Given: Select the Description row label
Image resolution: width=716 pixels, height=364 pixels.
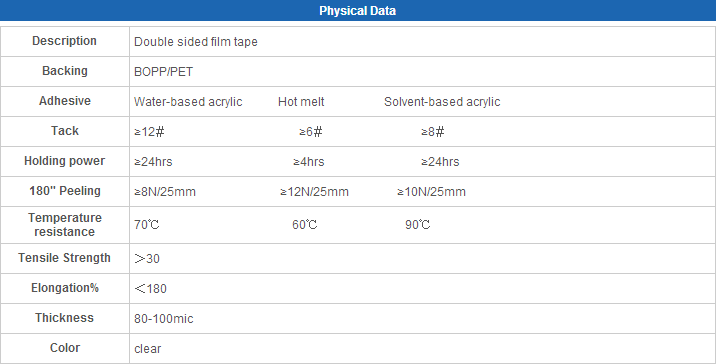Looking at the screenshot, I should [64, 41].
